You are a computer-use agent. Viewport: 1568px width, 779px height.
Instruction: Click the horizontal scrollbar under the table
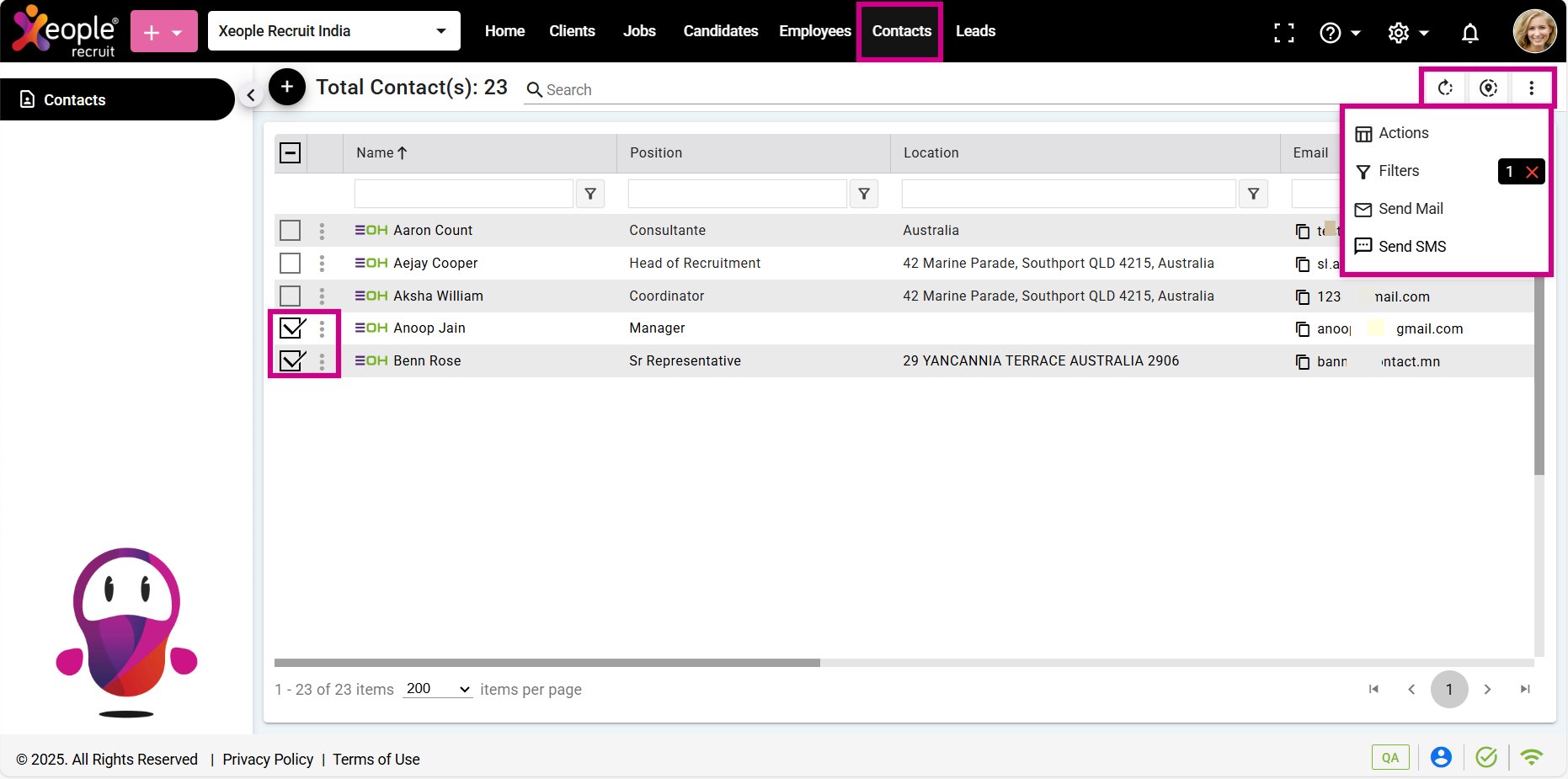547,663
